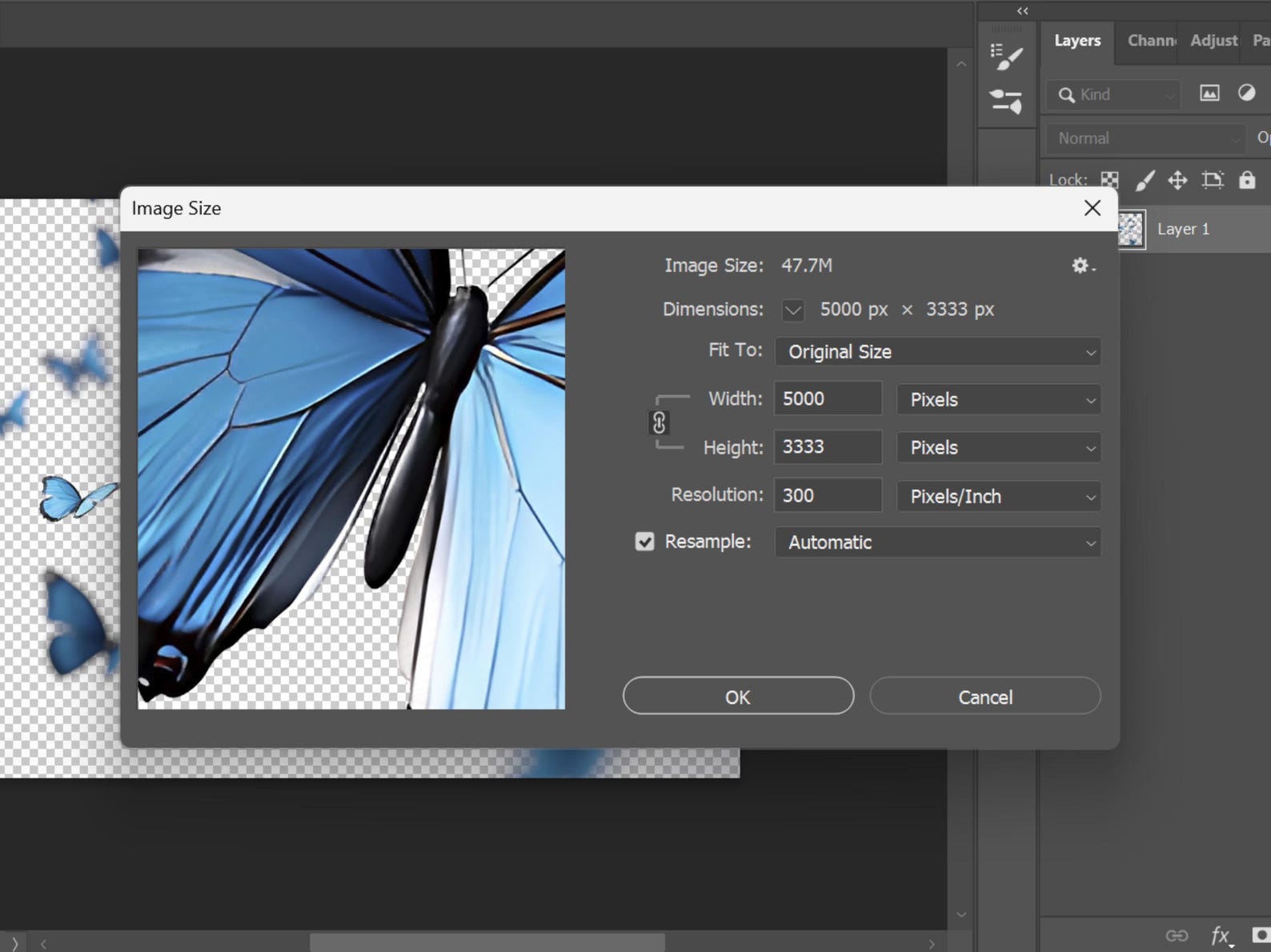
Task: Lock image pixels brush icon
Action: point(1145,180)
